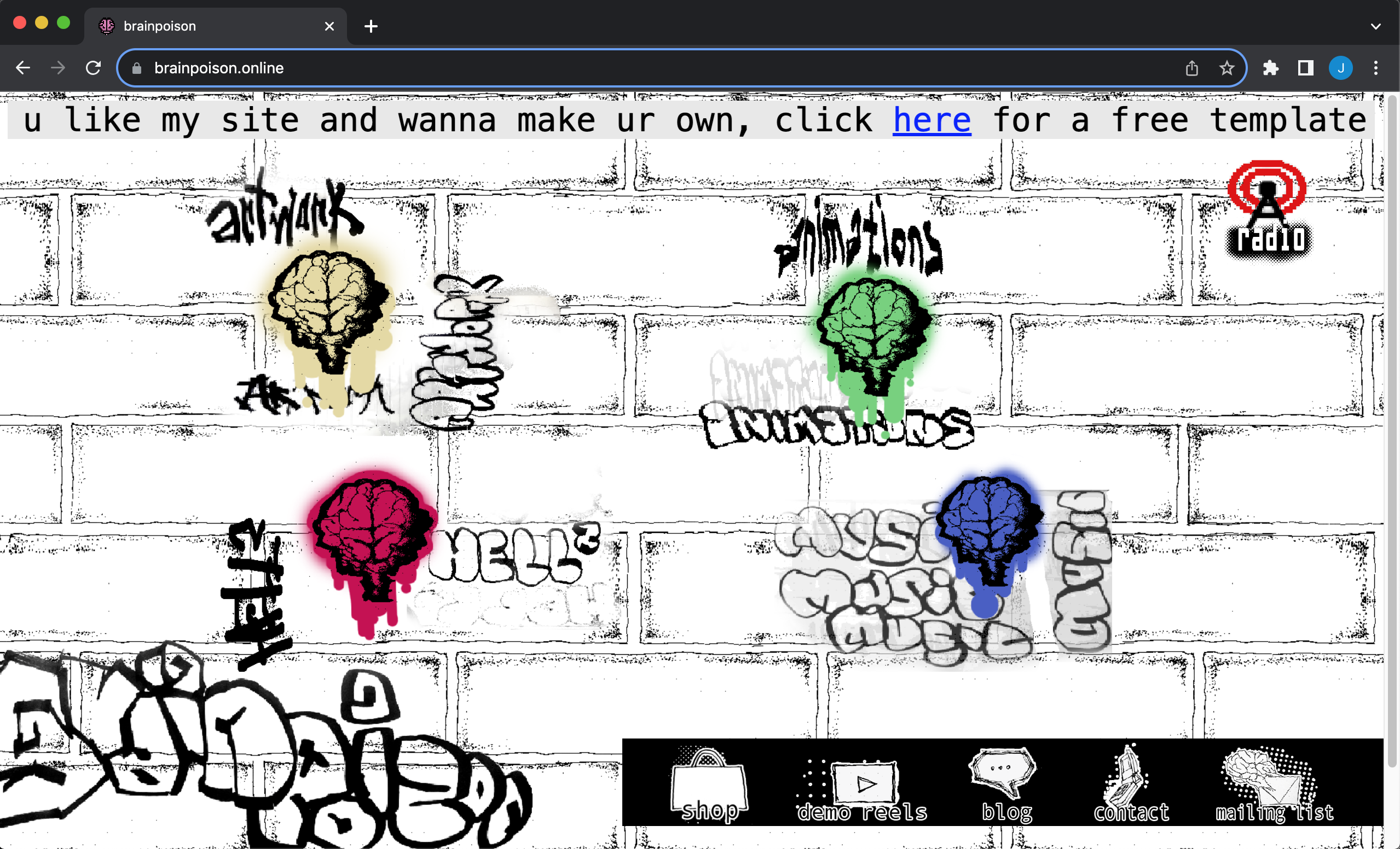Open a new browser tab
The image size is (1400, 849).
(x=371, y=26)
